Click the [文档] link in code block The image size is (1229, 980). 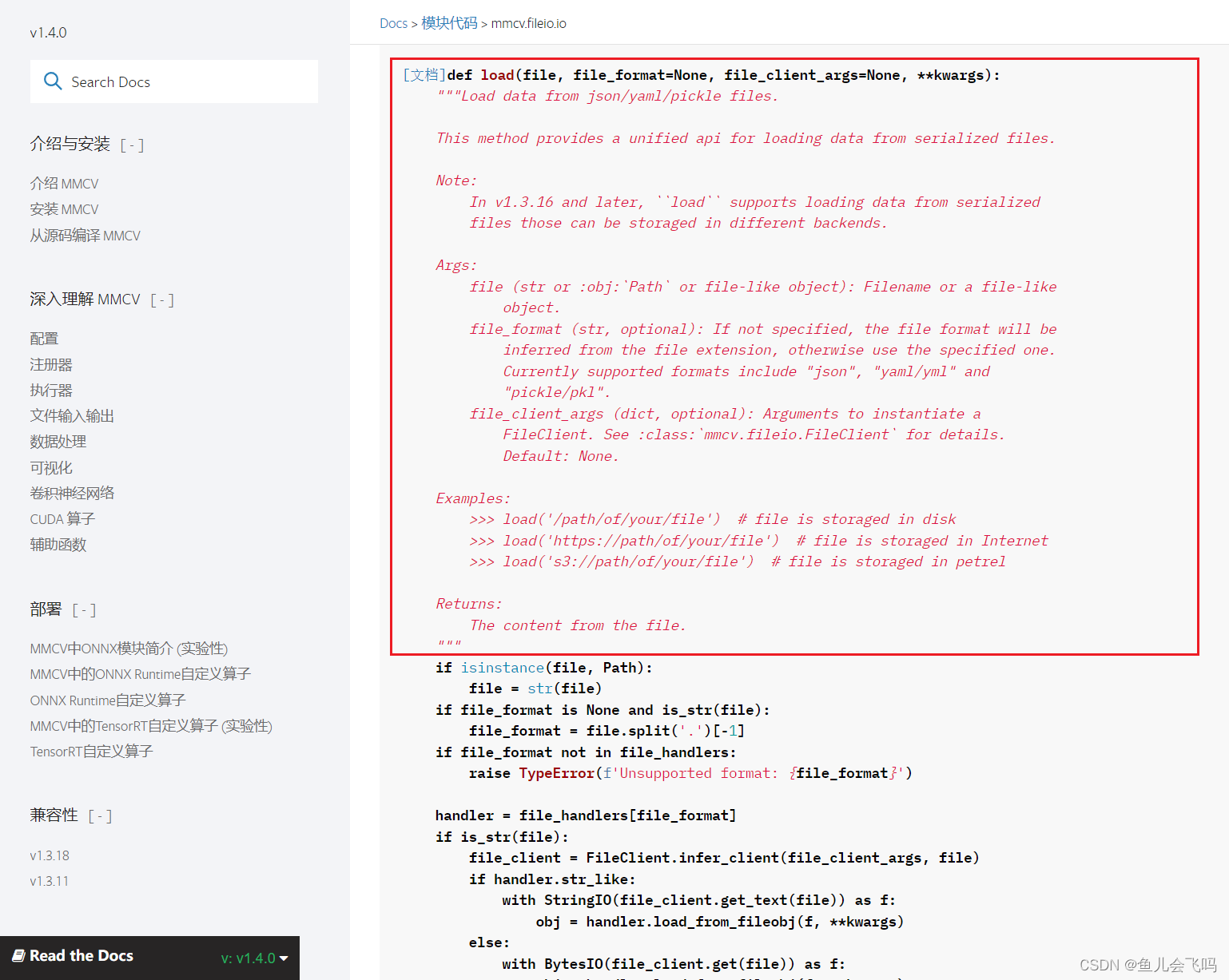coord(423,74)
